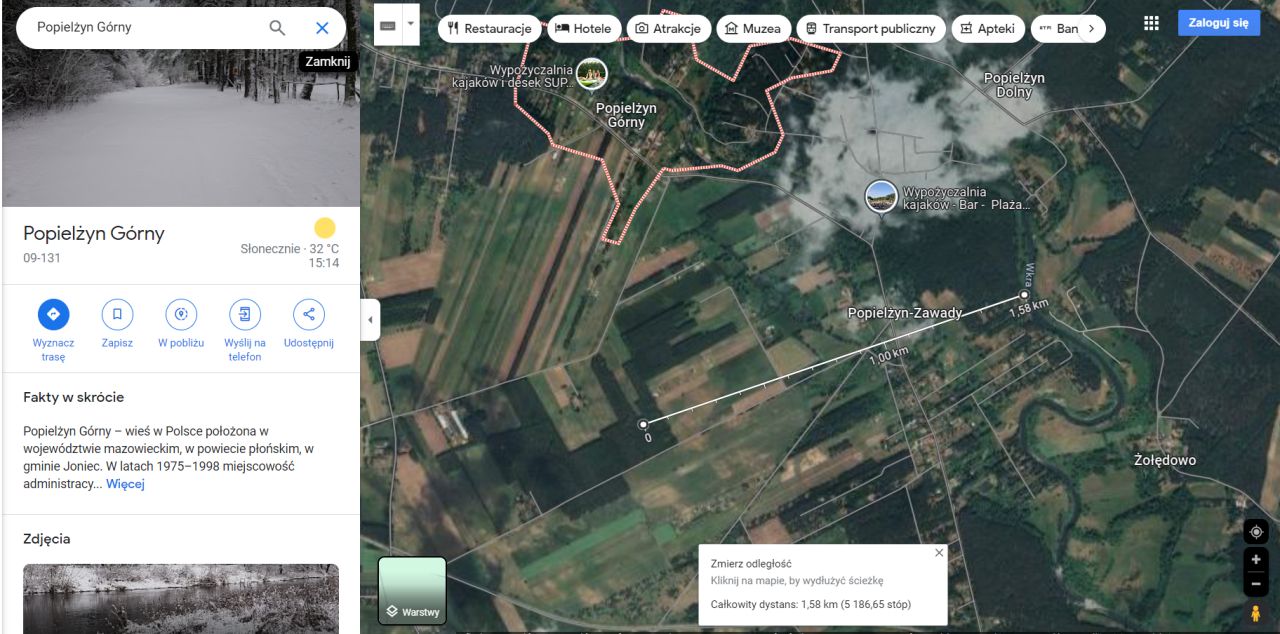Click the Zdjęcia section heading

point(47,539)
